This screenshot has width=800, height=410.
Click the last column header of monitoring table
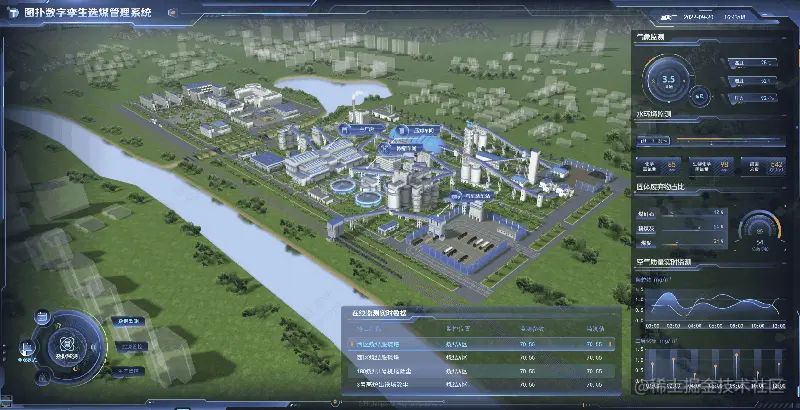pos(594,329)
